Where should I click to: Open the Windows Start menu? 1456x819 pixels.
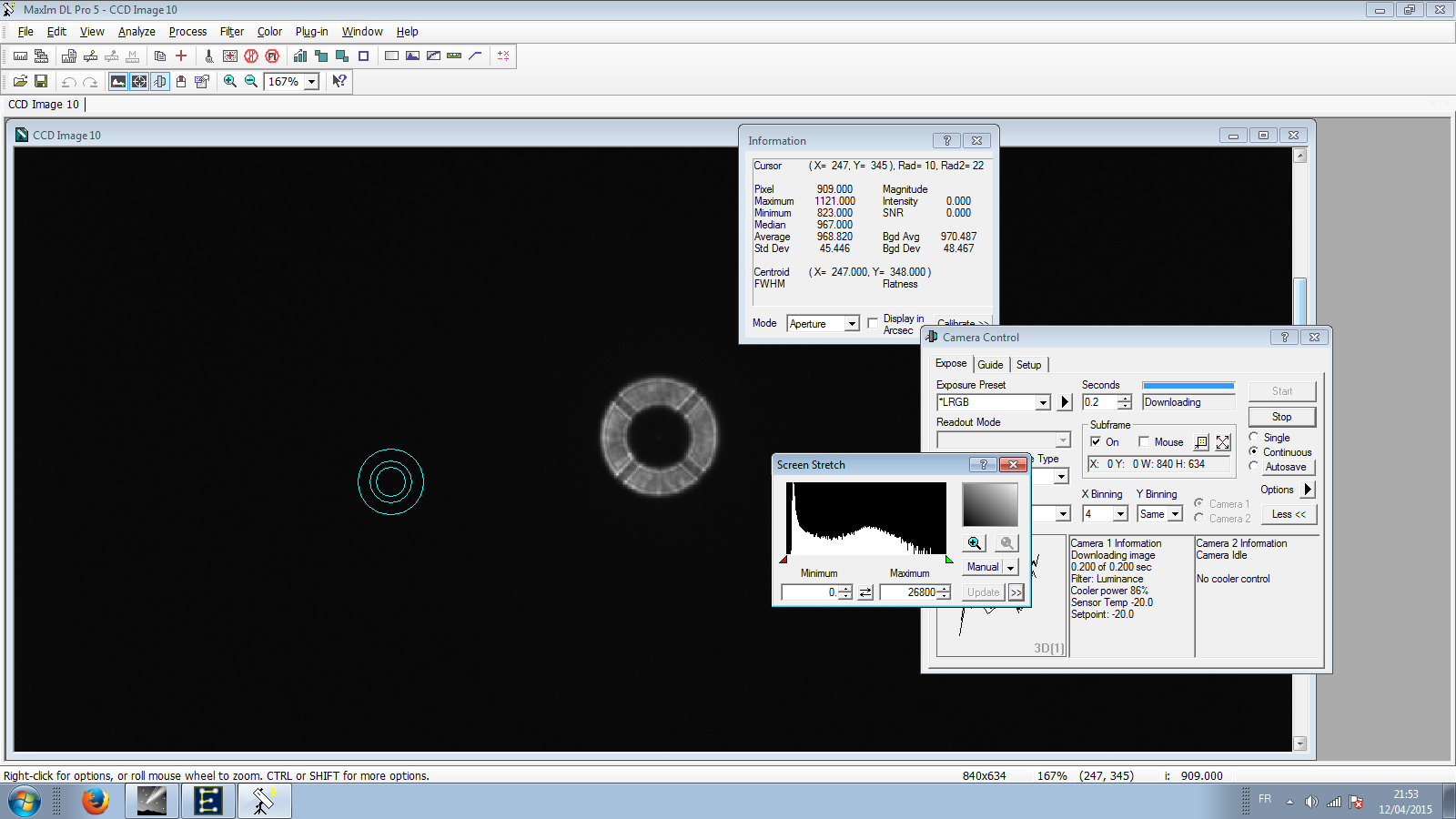click(25, 802)
